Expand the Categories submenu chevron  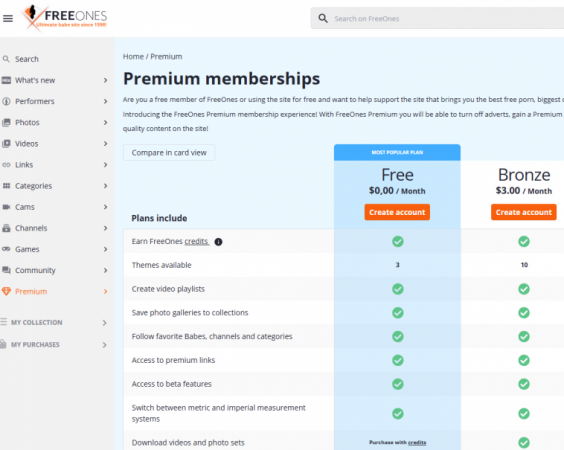coord(105,186)
